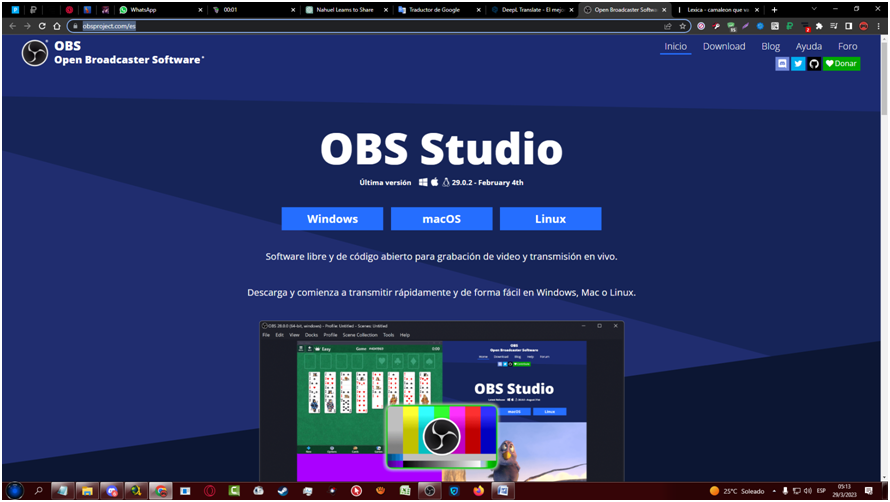Screen dimensions: 890x502
Task: Open Google Chrome from the taskbar
Action: coord(161,491)
